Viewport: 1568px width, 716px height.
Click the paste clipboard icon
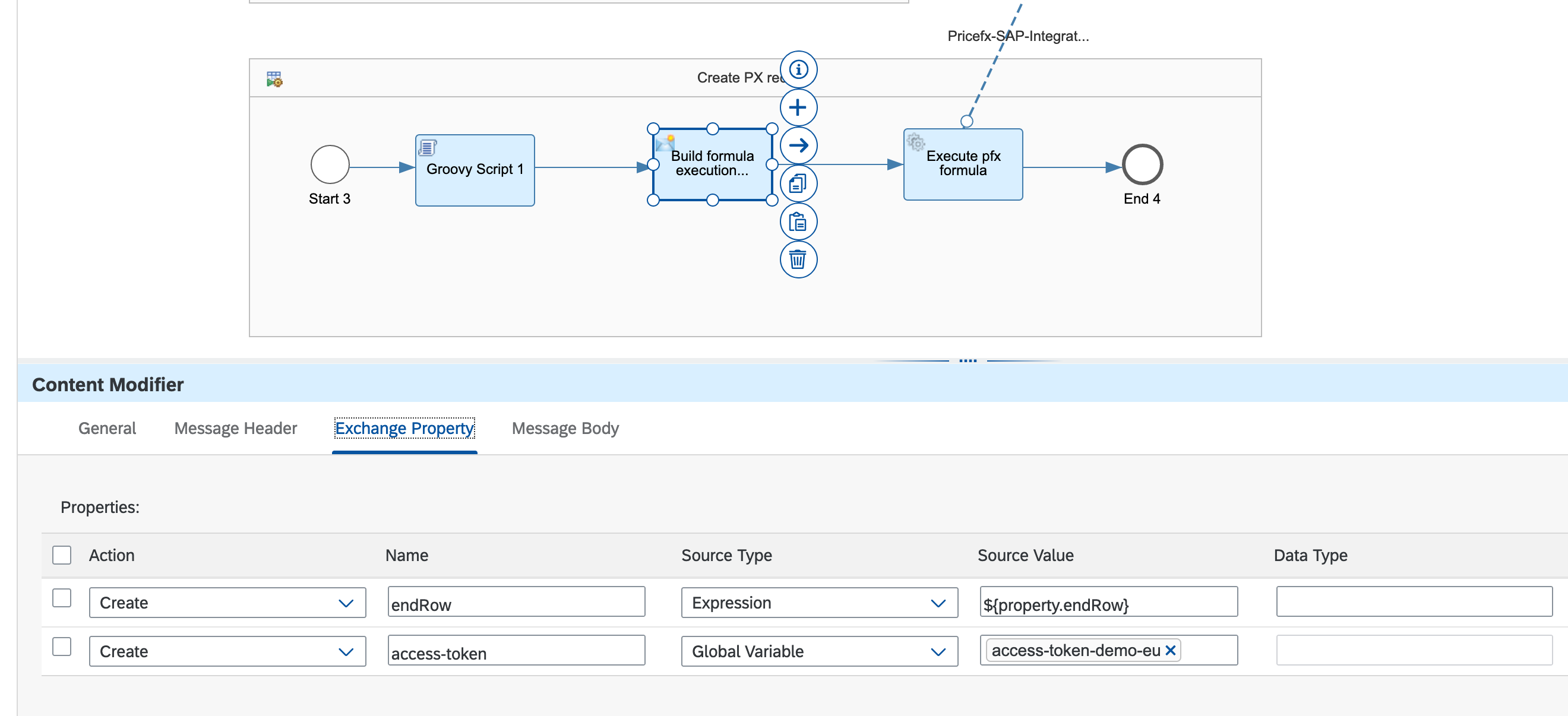(x=798, y=222)
